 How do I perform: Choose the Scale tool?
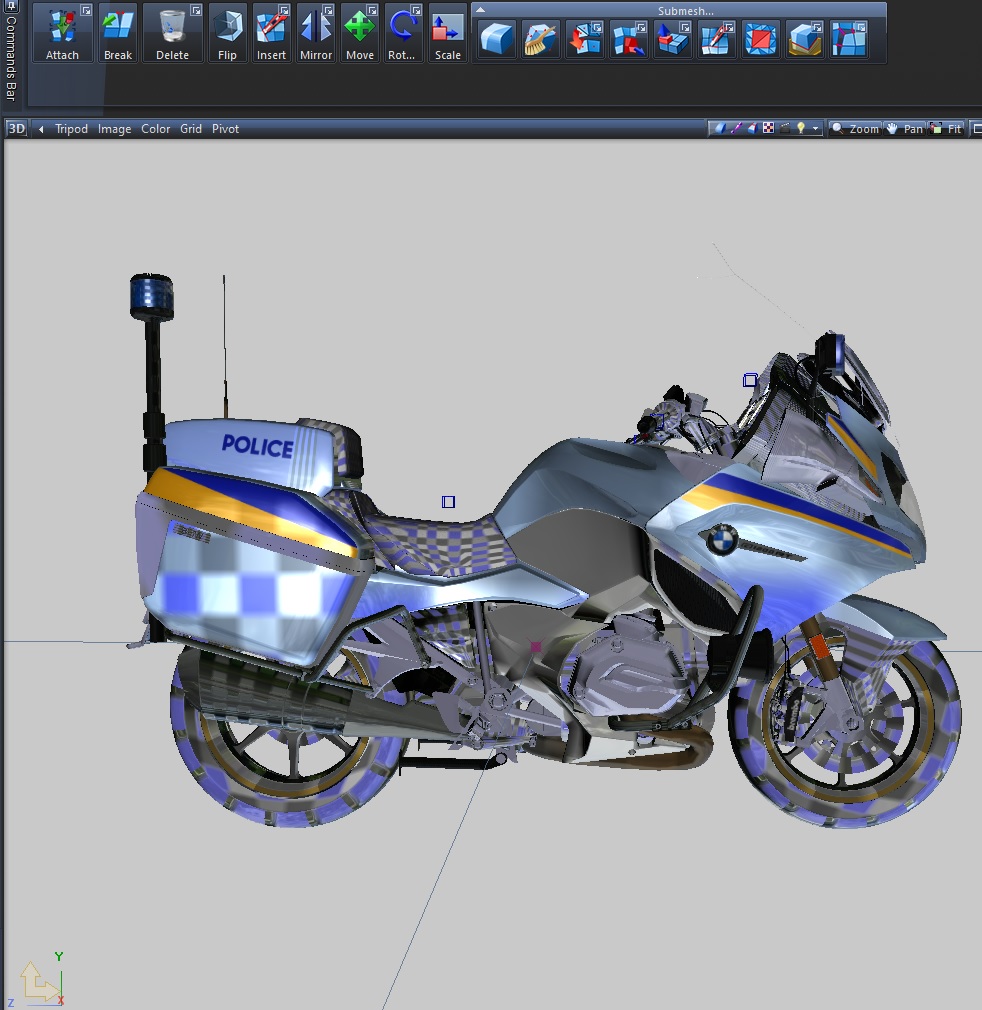point(448,33)
